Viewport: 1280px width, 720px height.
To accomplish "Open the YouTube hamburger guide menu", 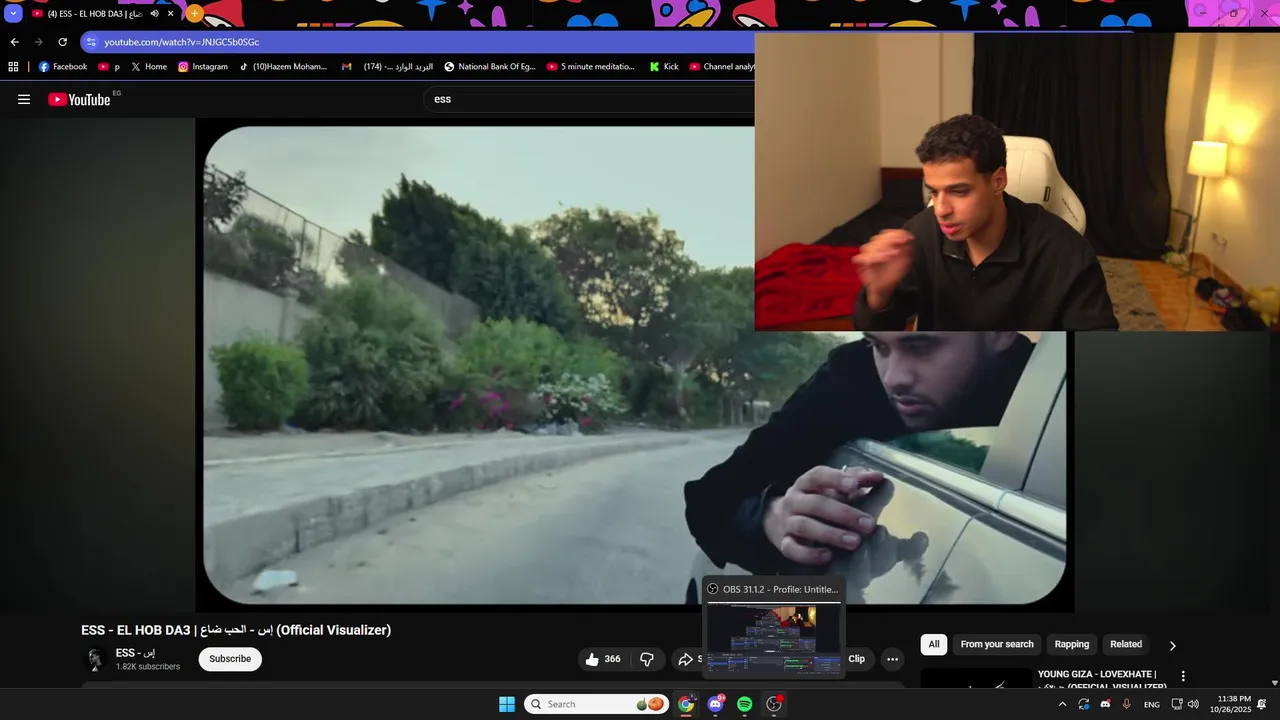I will click(24, 99).
